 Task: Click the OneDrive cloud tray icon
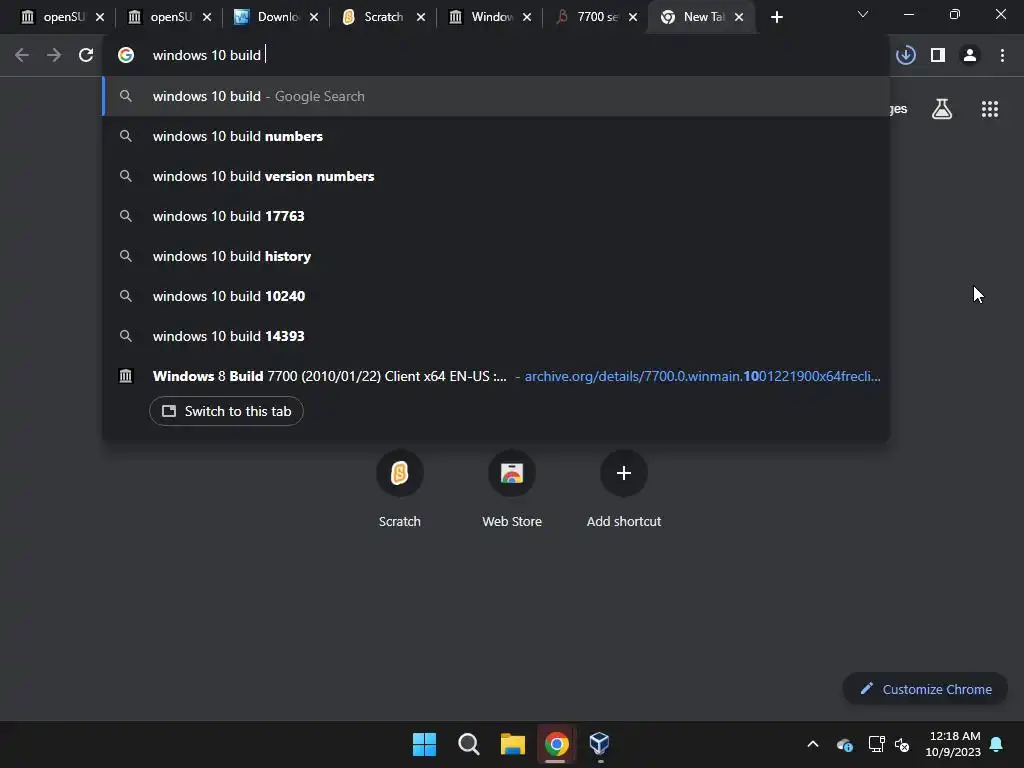click(844, 744)
